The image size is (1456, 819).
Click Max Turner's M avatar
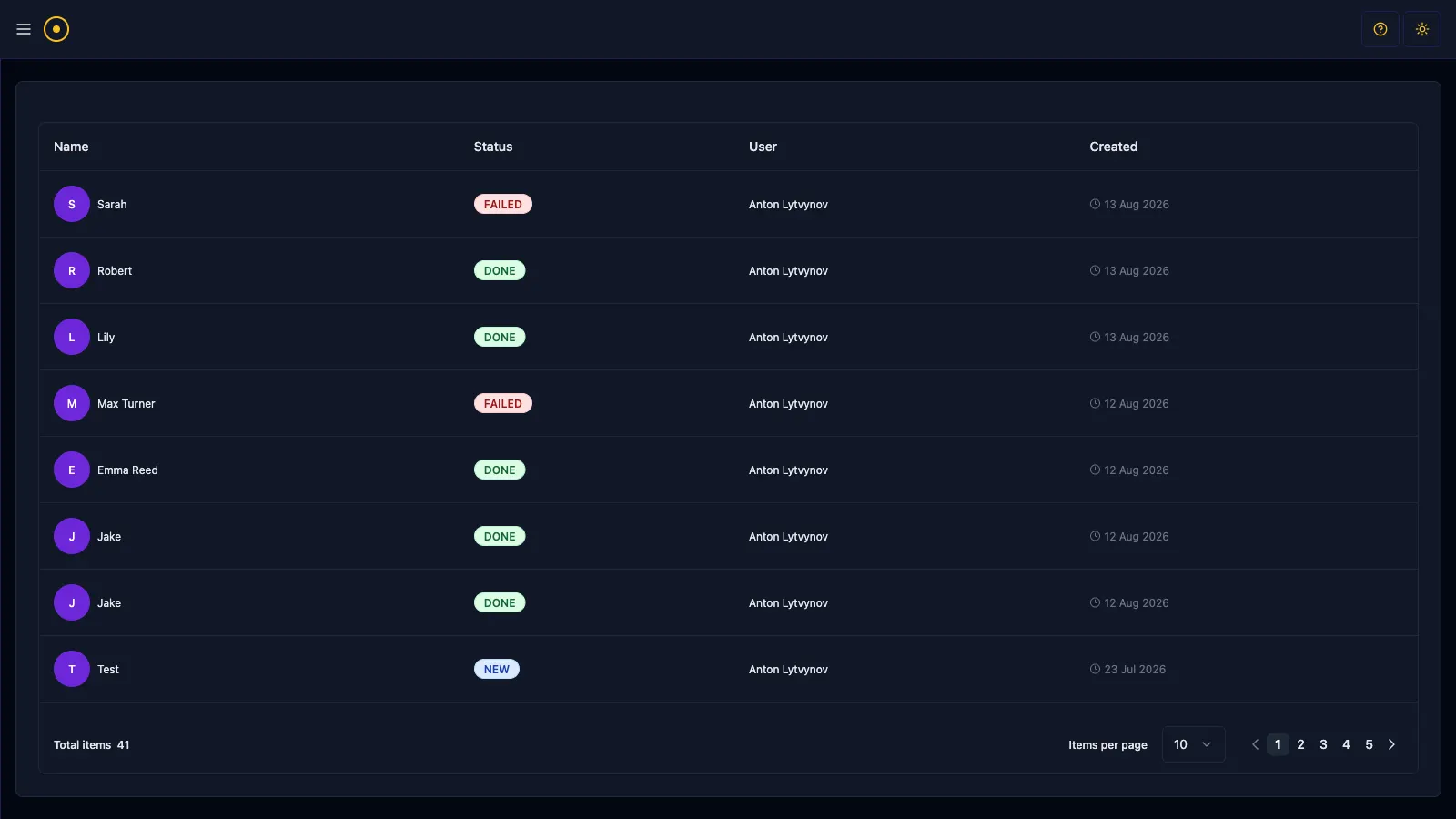72,403
